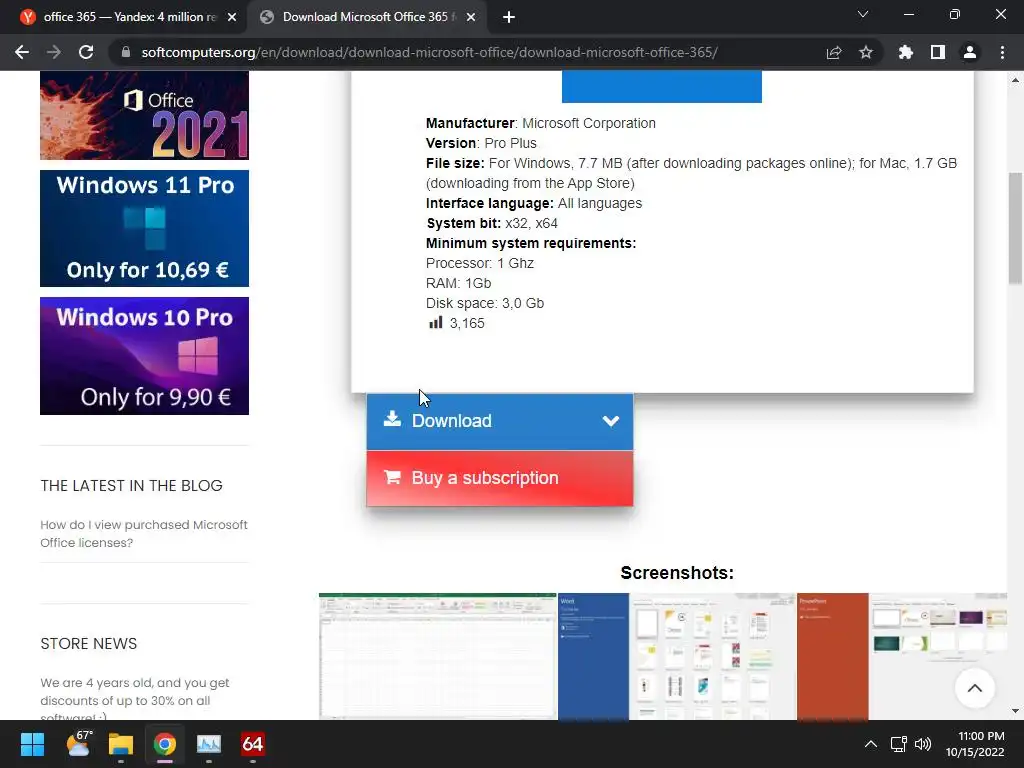Open the Word screenshot thumbnail

[677, 656]
